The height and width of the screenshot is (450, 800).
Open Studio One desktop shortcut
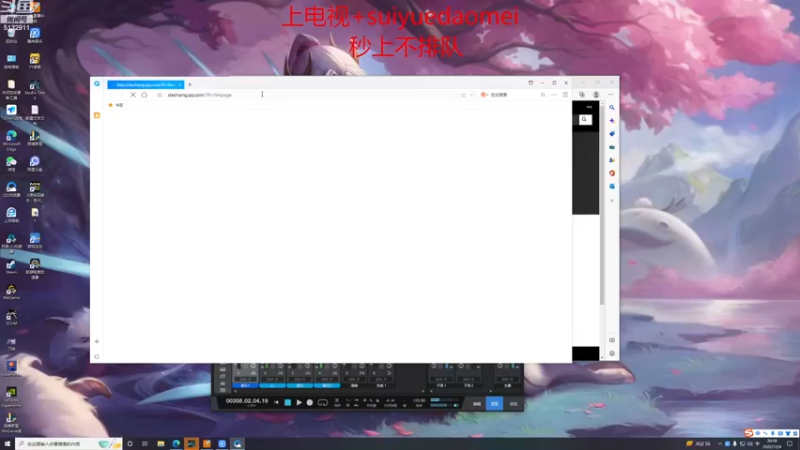coord(35,88)
